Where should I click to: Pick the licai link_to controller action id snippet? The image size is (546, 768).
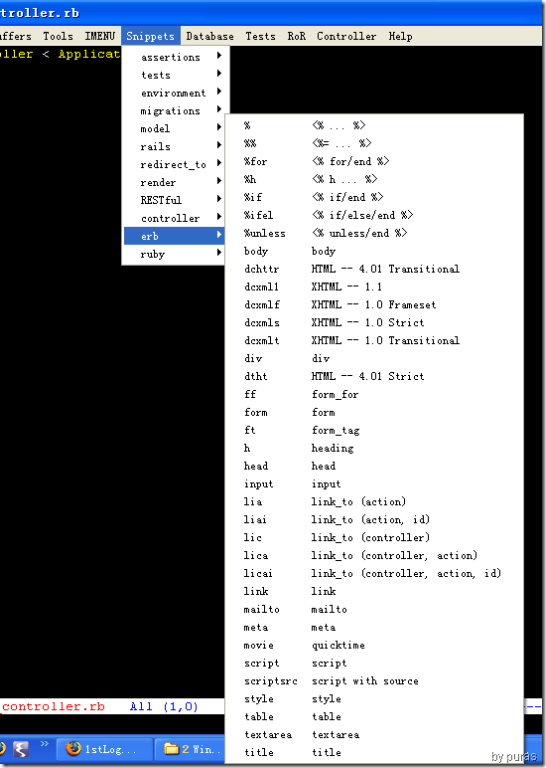374,573
